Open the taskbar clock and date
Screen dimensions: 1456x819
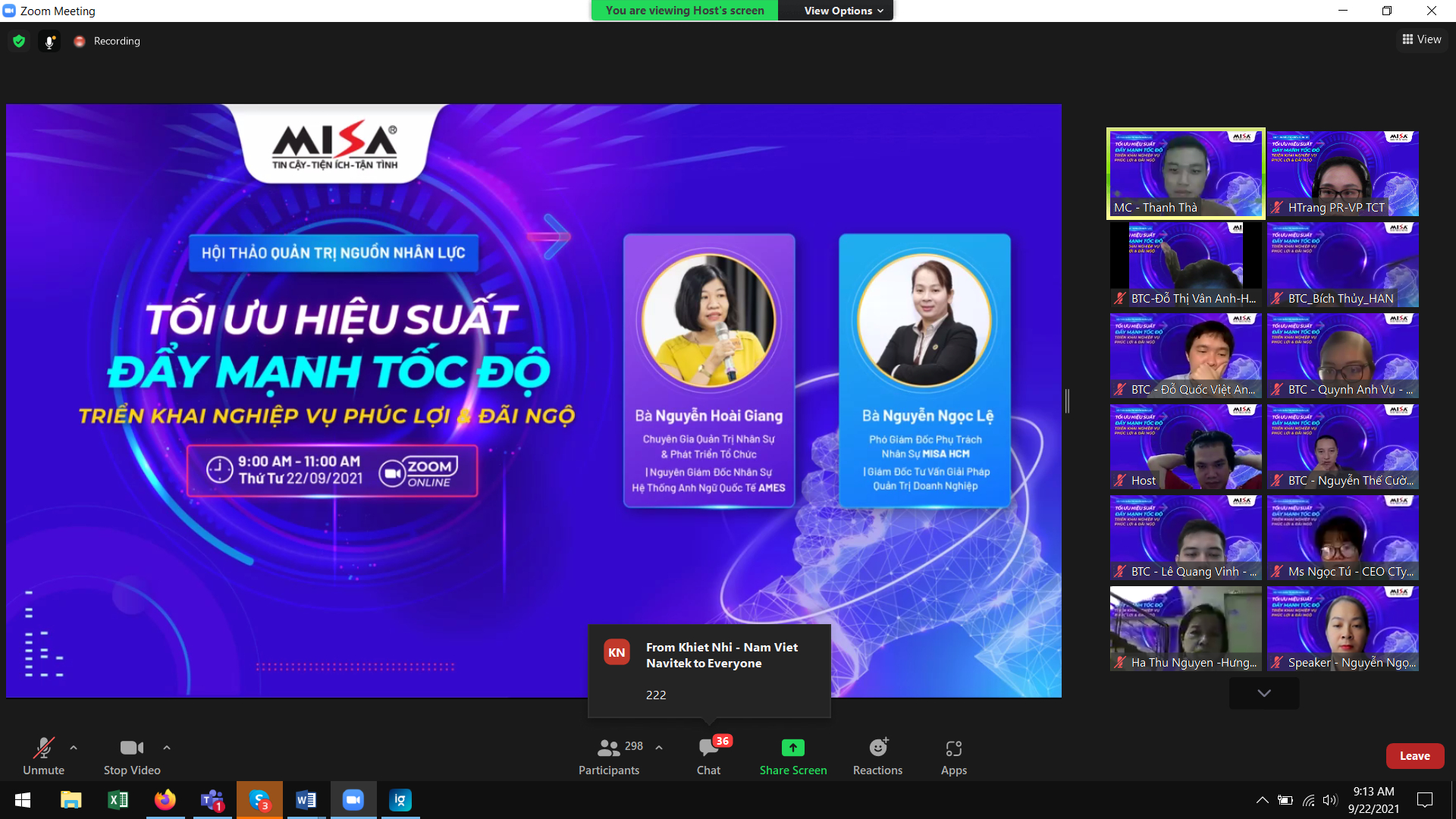[1373, 800]
